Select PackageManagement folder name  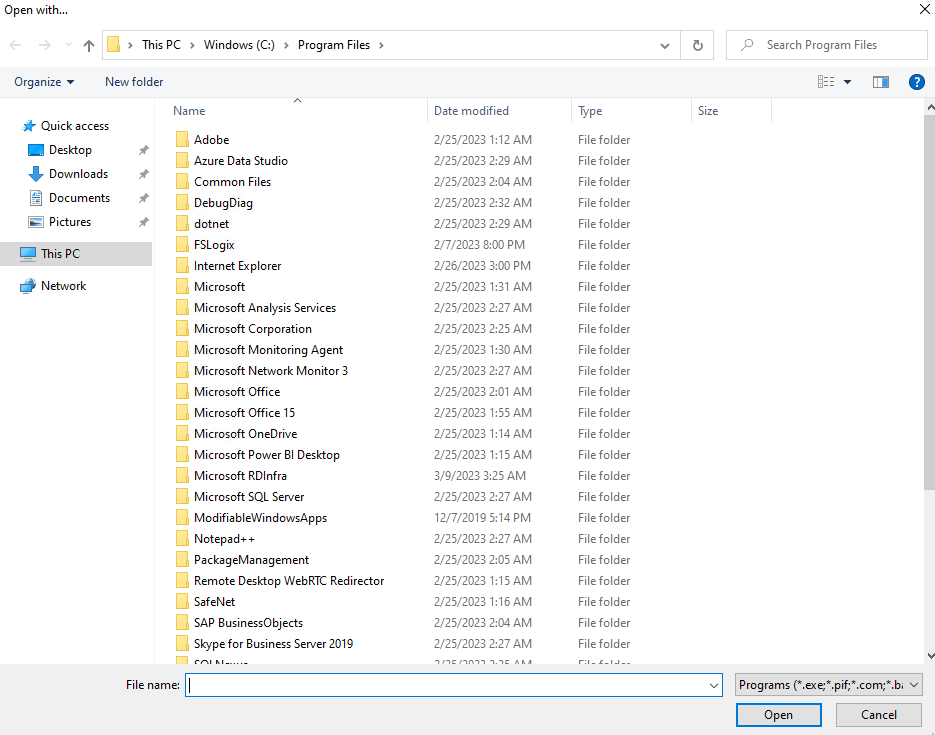tap(251, 560)
